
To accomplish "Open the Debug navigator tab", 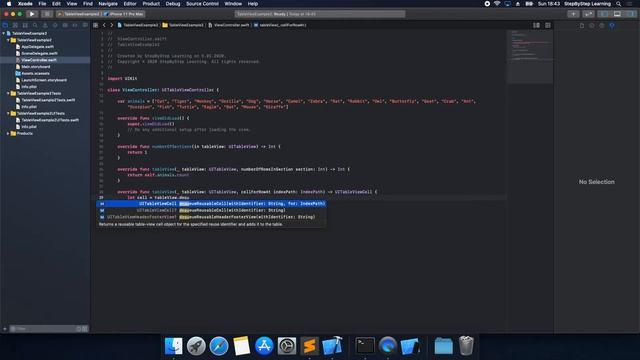I will tap(65, 25).
